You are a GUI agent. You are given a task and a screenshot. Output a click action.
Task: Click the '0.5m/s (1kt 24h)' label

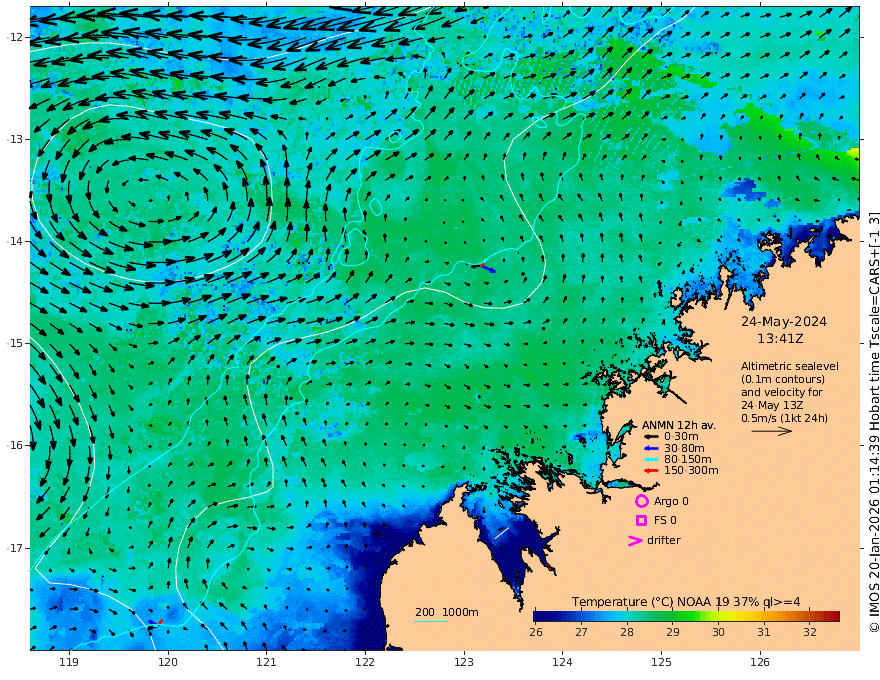(784, 418)
